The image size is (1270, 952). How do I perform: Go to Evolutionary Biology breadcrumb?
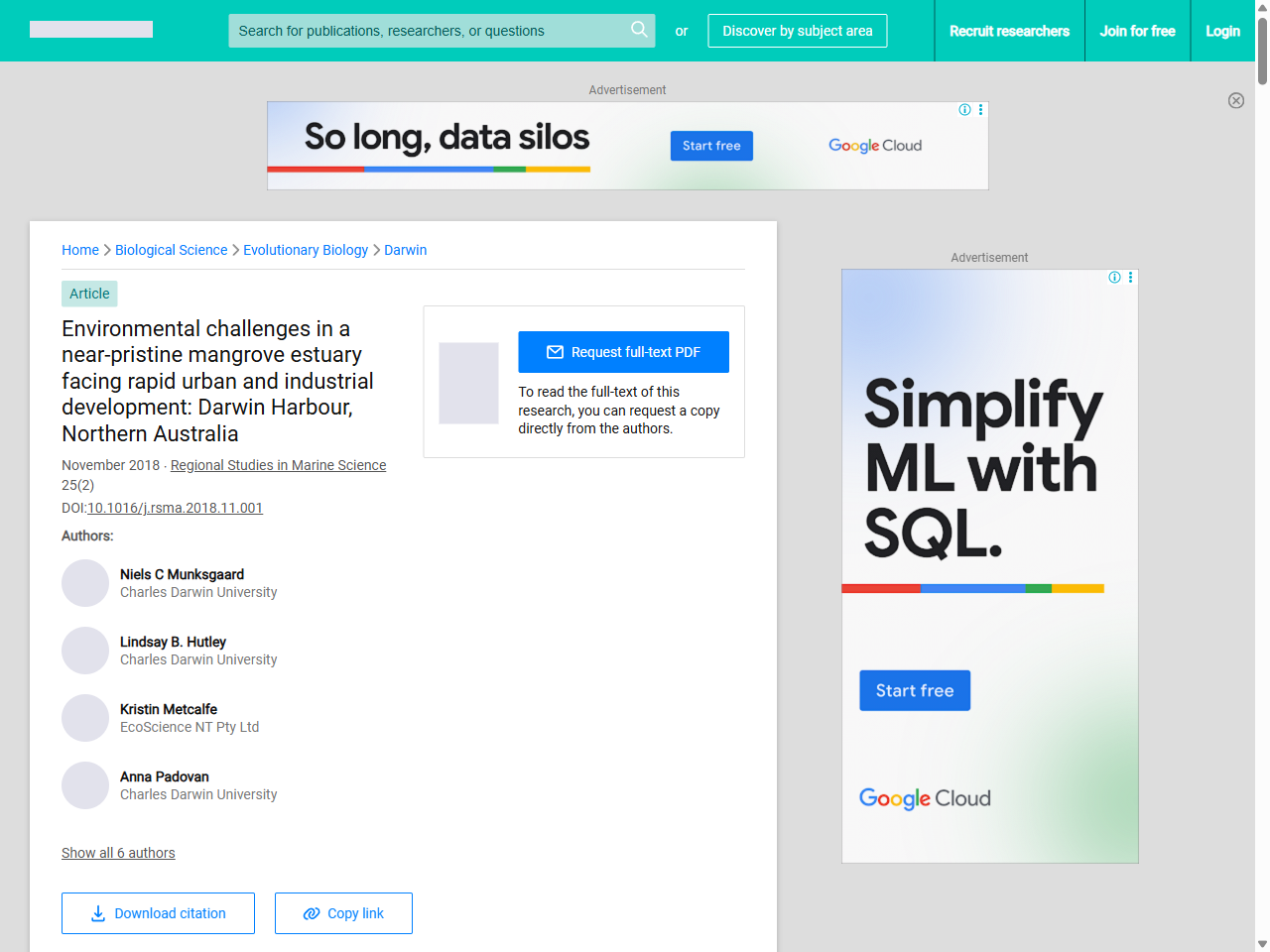click(306, 250)
